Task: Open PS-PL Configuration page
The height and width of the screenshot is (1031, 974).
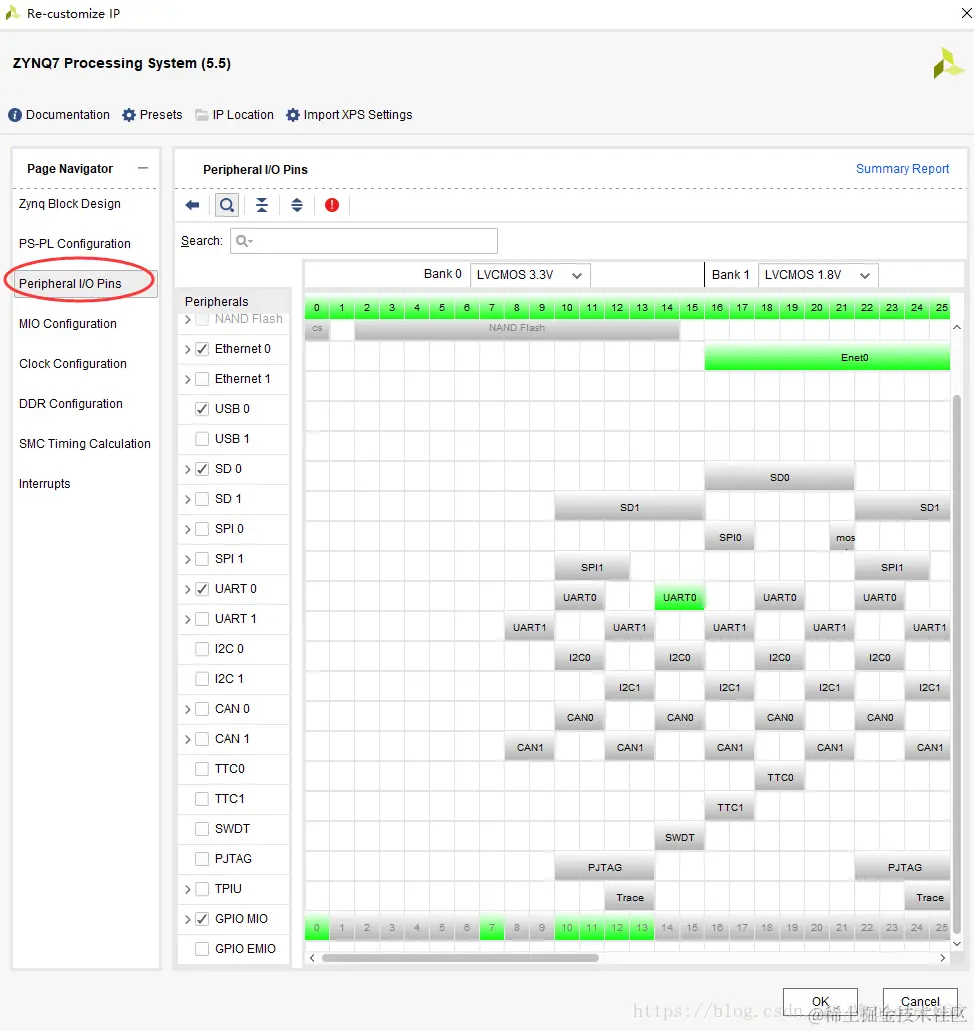Action: [75, 244]
